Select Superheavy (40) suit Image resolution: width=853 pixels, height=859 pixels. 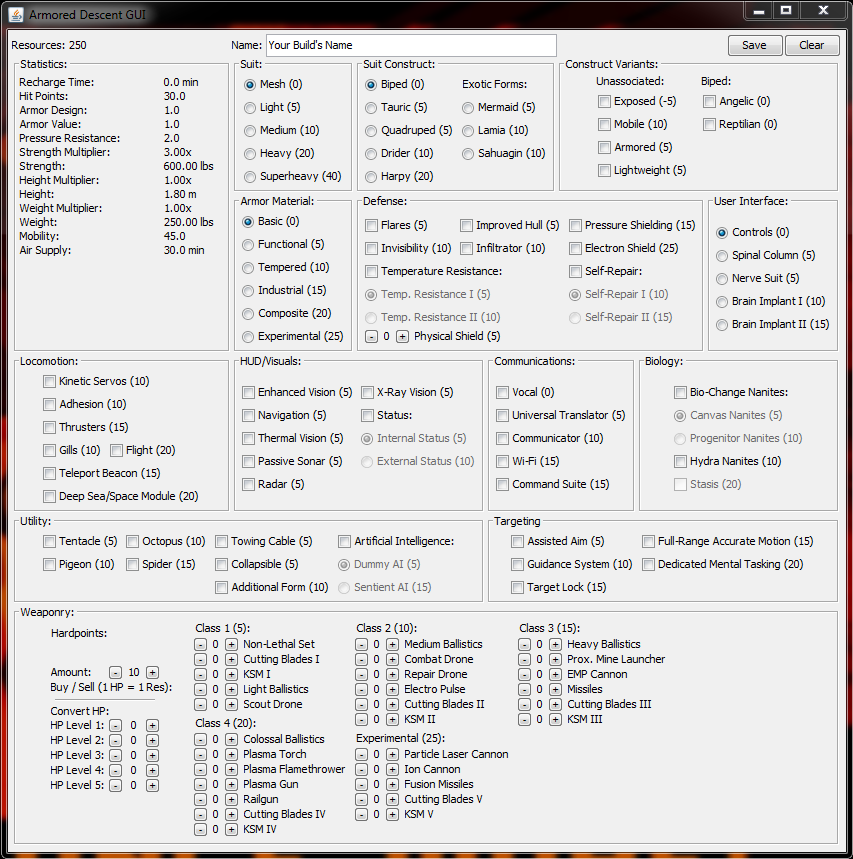pyautogui.click(x=293, y=176)
